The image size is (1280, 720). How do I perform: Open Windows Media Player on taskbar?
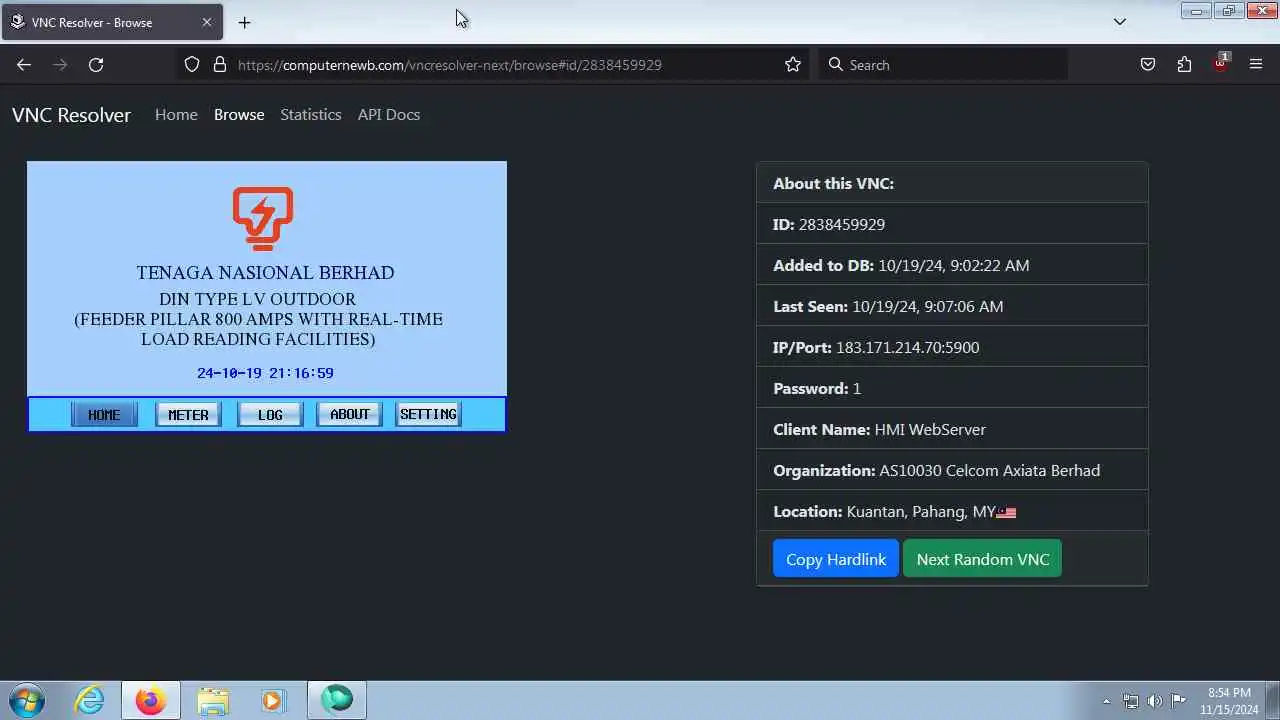click(272, 700)
